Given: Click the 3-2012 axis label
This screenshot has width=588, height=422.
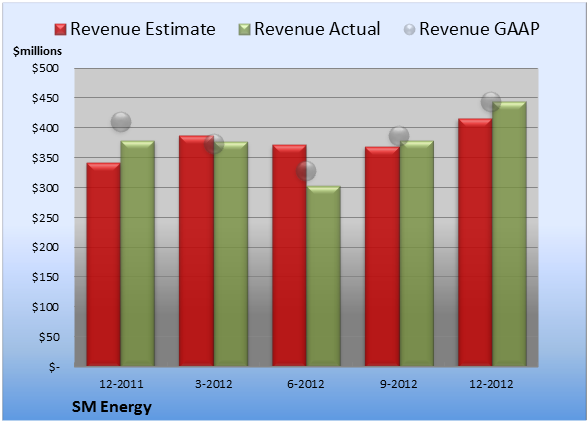Looking at the screenshot, I should click(214, 384).
